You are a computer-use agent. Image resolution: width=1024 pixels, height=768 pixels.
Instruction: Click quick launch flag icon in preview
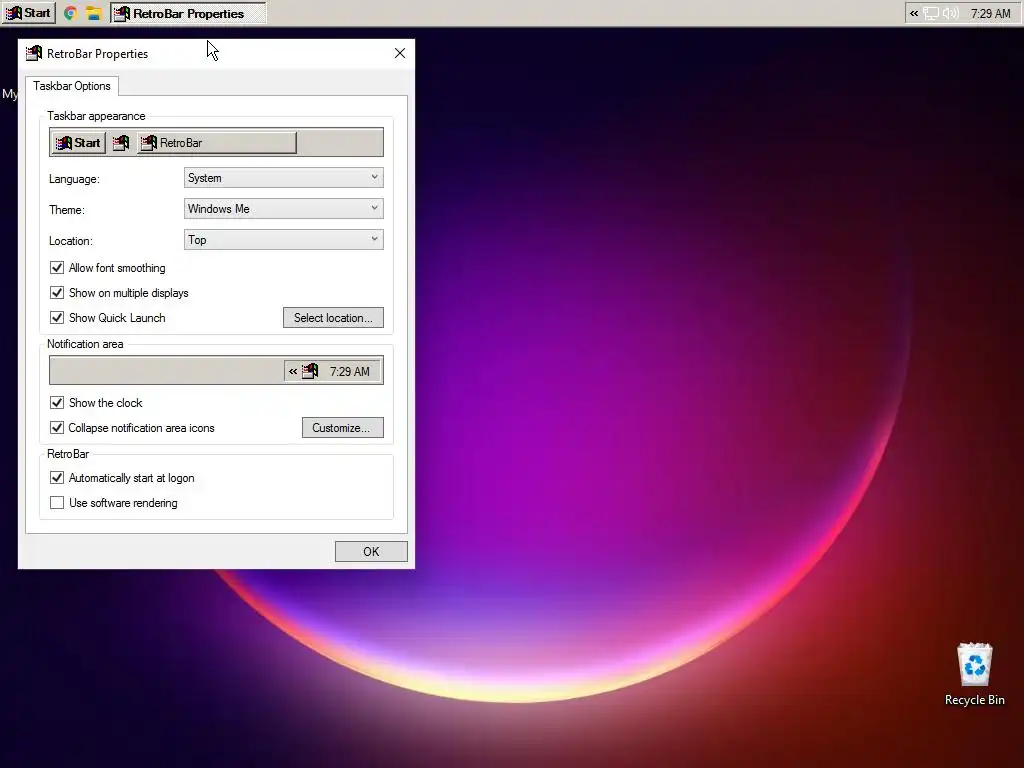[121, 142]
